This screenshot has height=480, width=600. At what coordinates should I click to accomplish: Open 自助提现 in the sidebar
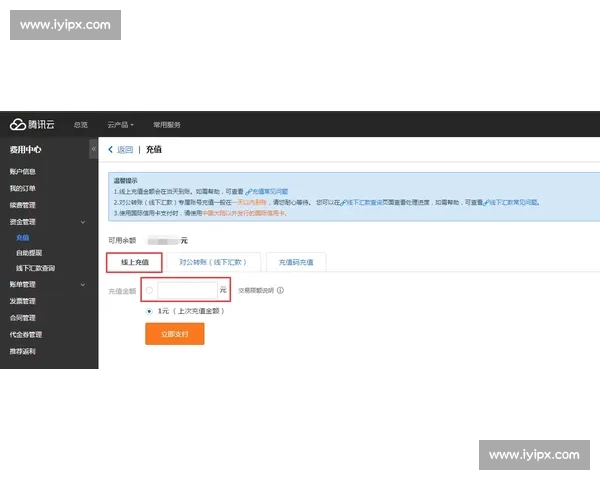point(29,253)
